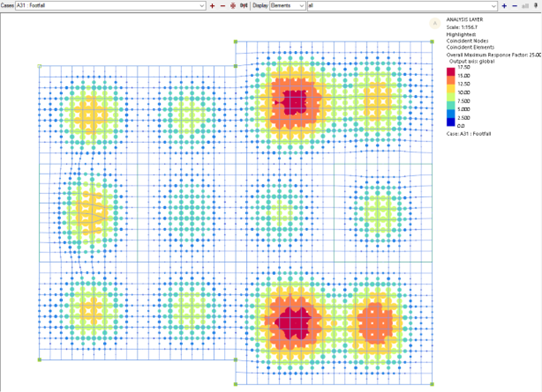Click the red plus icon beside Cases
Screen dimensions: 542x392
point(212,6)
